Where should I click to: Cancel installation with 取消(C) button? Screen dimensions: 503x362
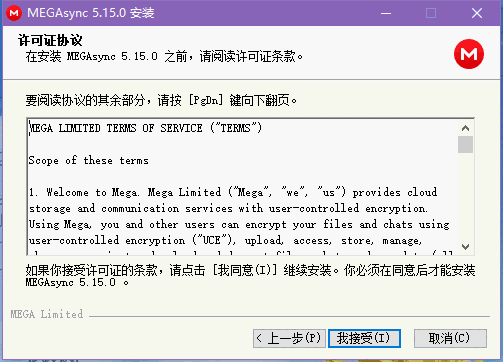pos(450,338)
